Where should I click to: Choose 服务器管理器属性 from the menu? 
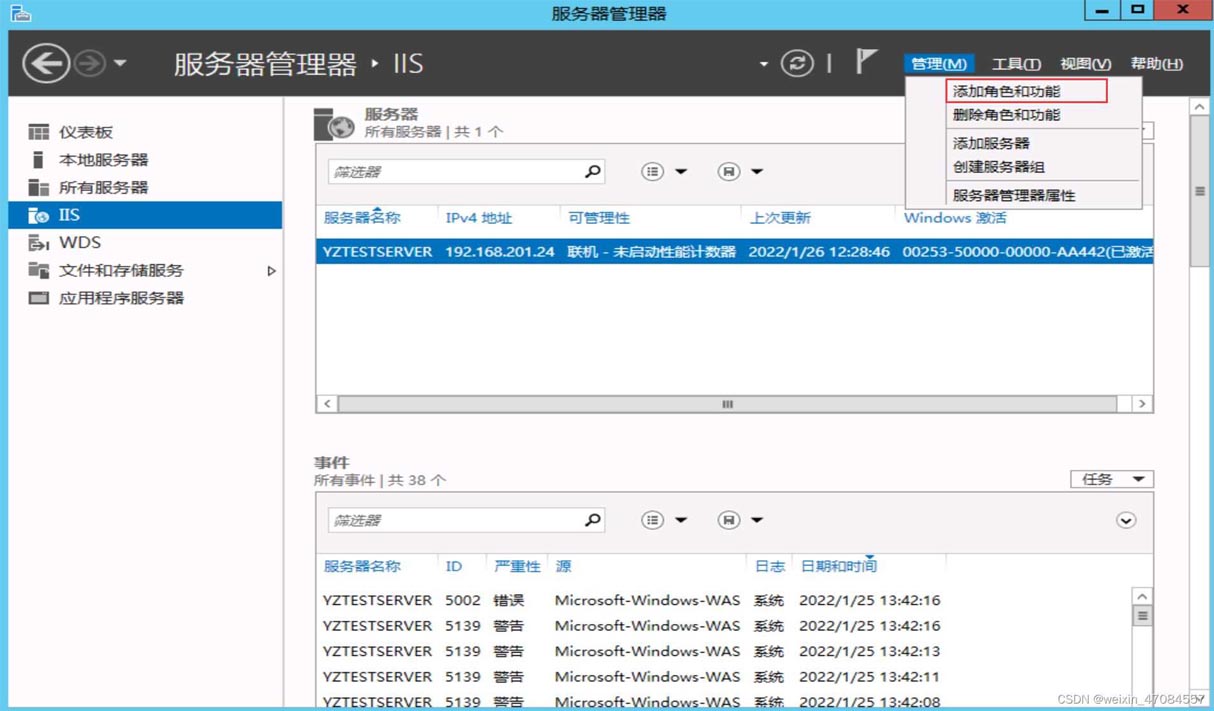click(1014, 196)
